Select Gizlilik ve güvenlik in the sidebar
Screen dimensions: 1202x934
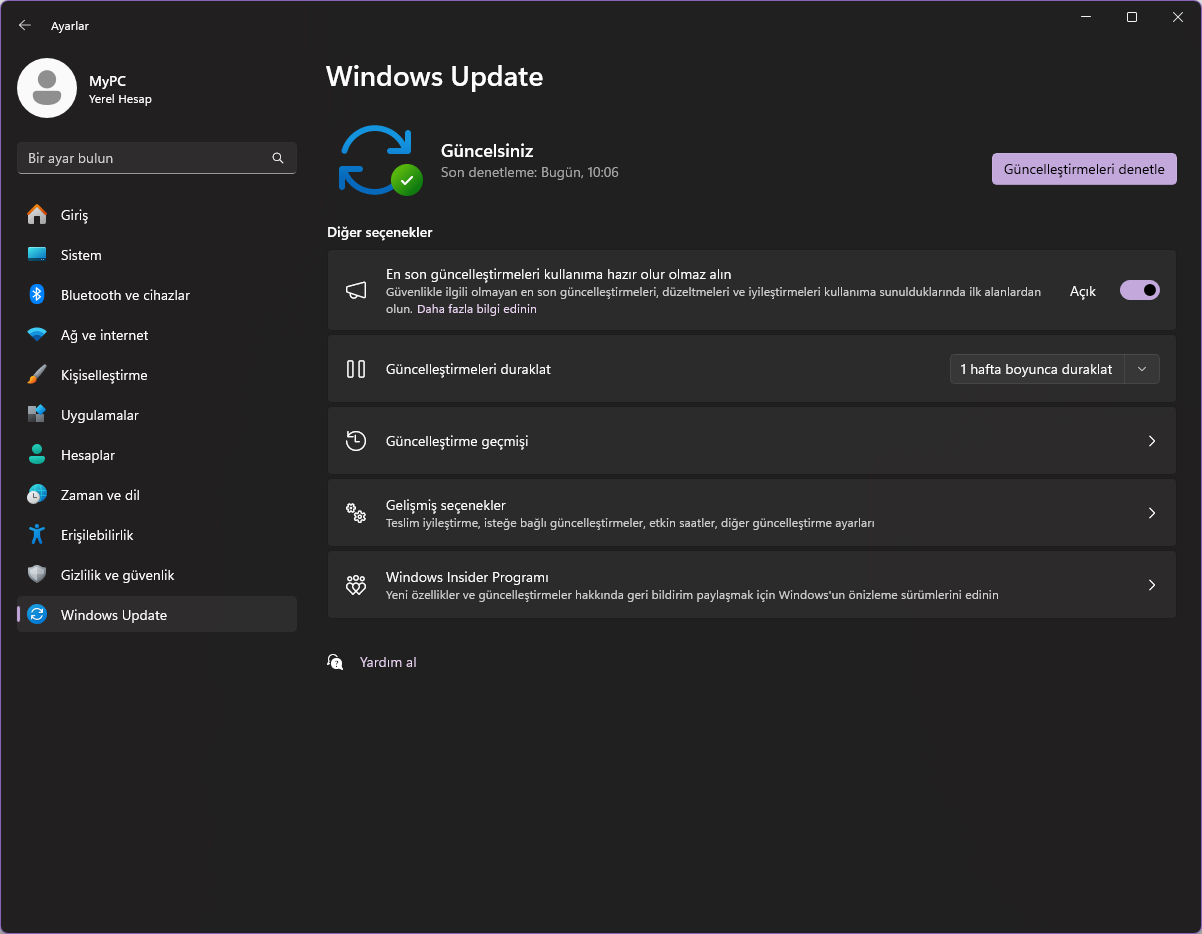(157, 575)
